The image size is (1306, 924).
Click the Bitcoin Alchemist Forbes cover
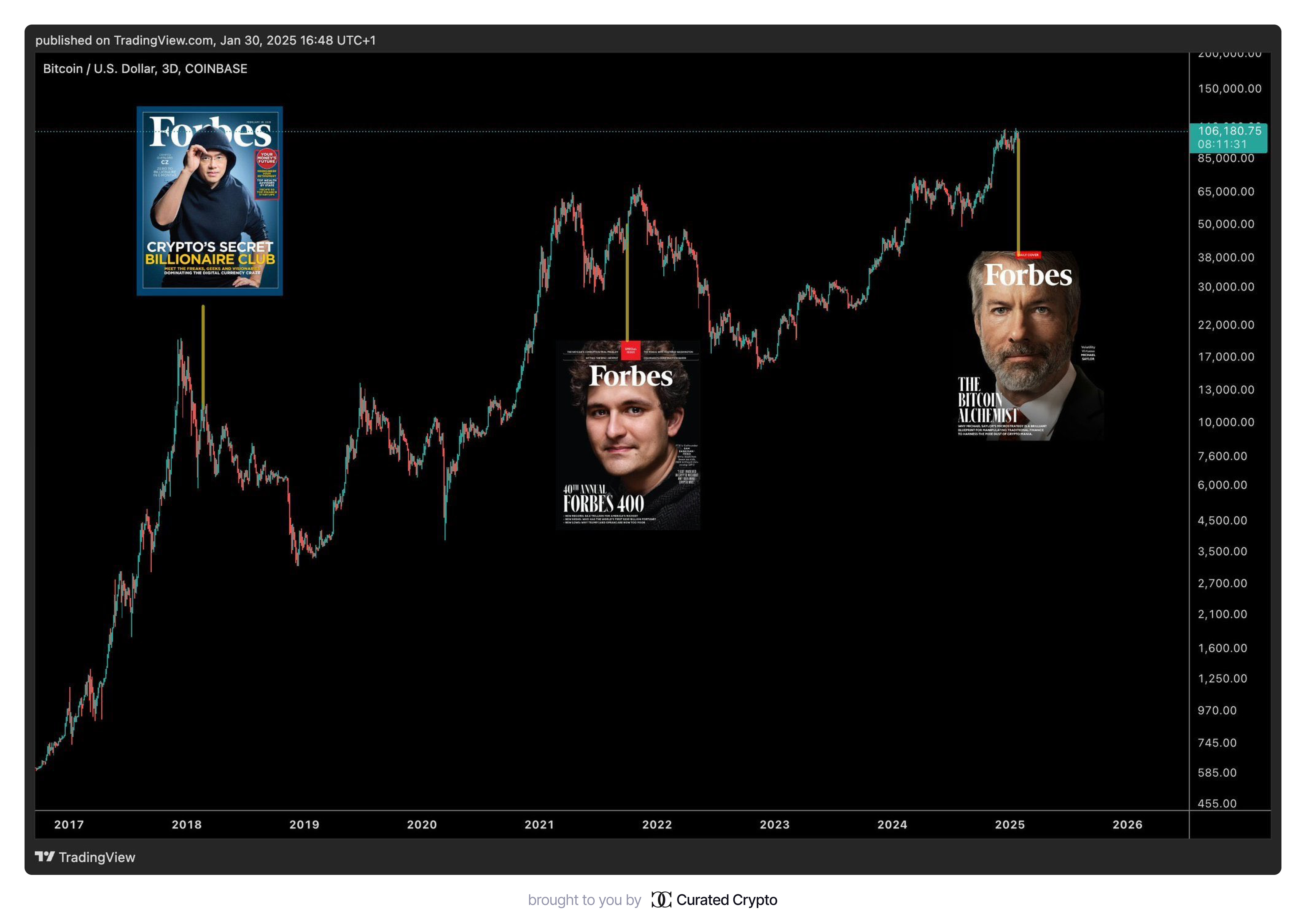(1029, 346)
